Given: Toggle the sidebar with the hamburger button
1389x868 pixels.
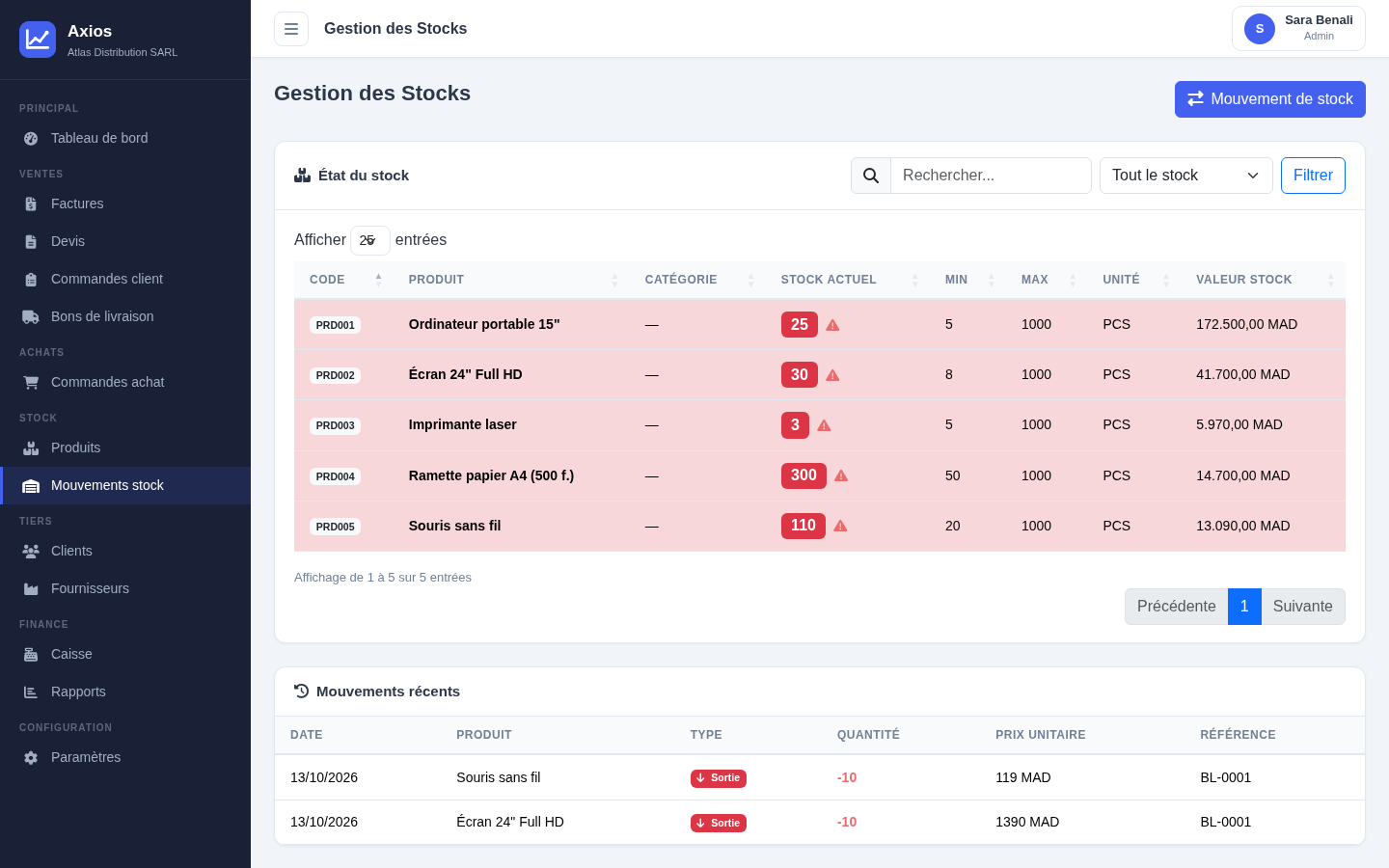Looking at the screenshot, I should (x=291, y=29).
